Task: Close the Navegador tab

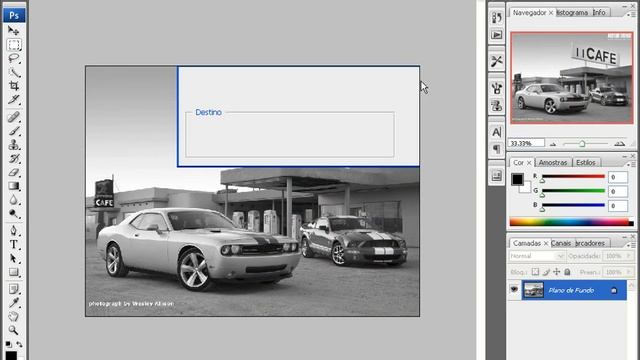Action: [x=551, y=13]
